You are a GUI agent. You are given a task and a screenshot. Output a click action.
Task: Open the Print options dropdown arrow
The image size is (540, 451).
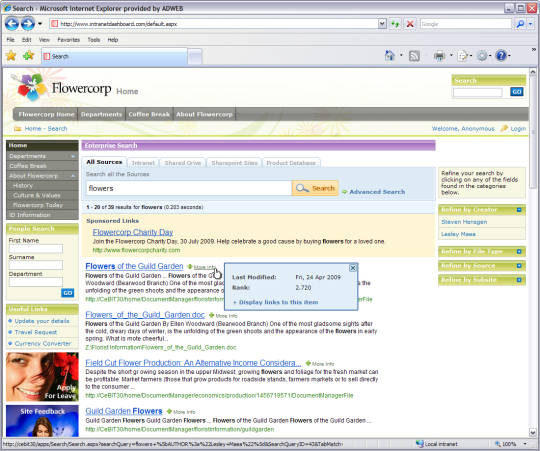pos(451,56)
